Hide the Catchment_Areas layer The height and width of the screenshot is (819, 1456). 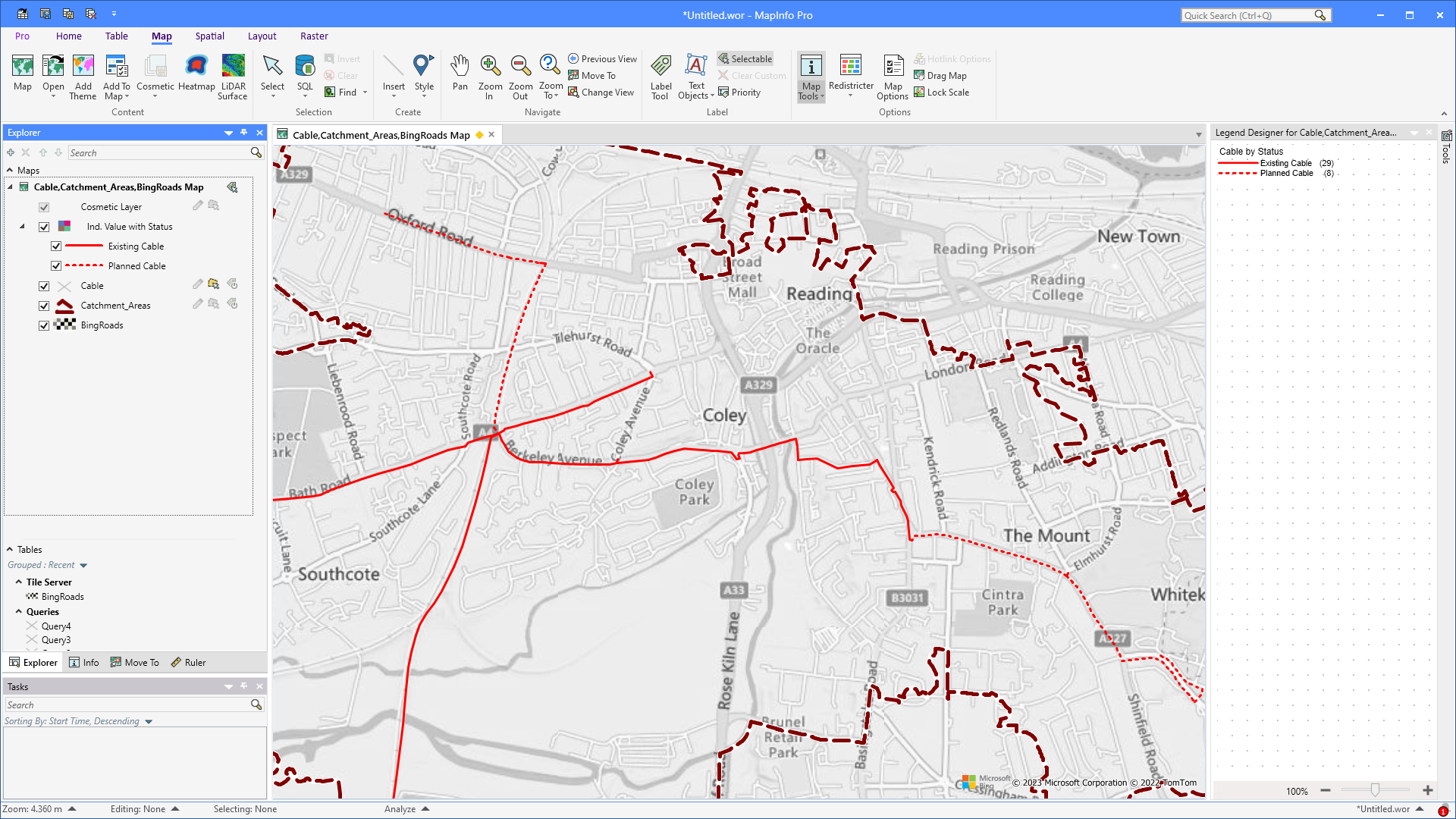(44, 305)
